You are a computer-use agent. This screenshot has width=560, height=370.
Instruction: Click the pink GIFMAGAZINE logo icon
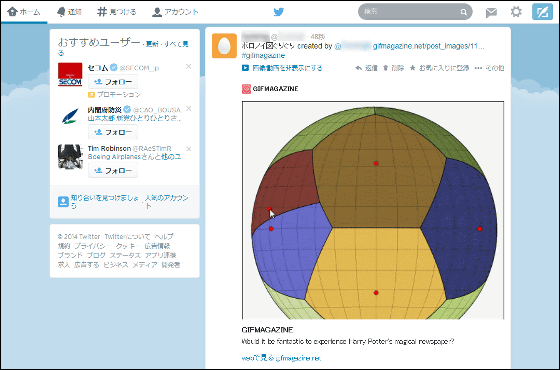click(x=246, y=89)
